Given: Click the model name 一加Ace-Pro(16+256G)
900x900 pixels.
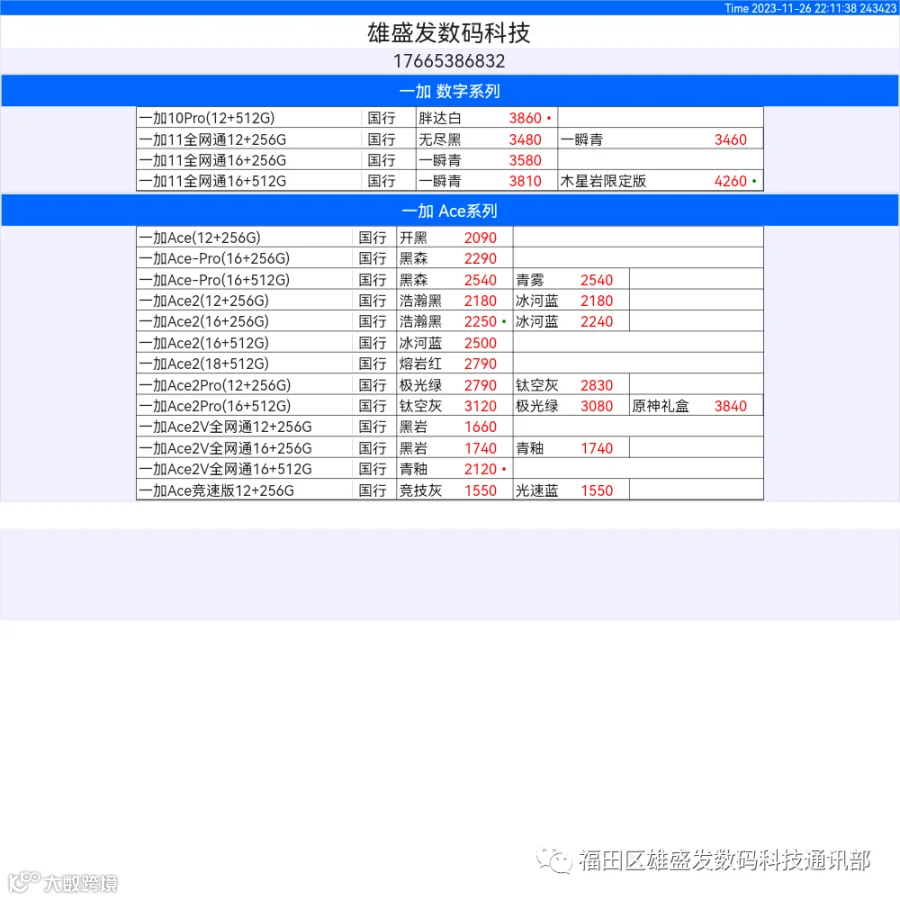Looking at the screenshot, I should 215,258.
